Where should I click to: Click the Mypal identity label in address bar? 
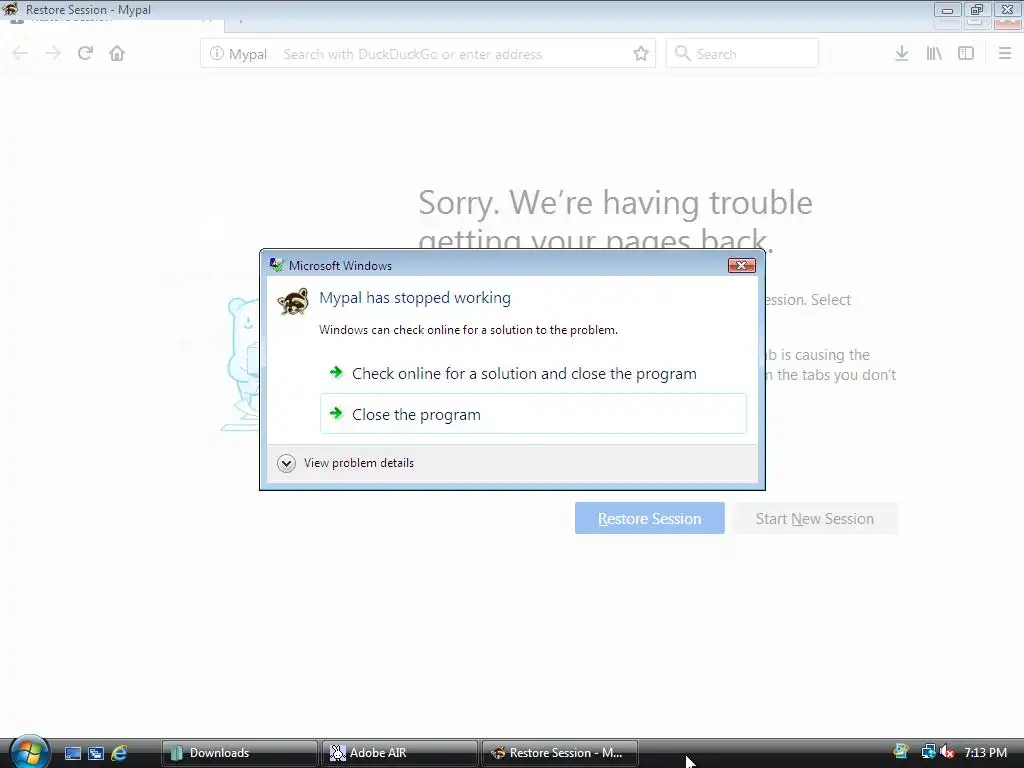coord(248,54)
